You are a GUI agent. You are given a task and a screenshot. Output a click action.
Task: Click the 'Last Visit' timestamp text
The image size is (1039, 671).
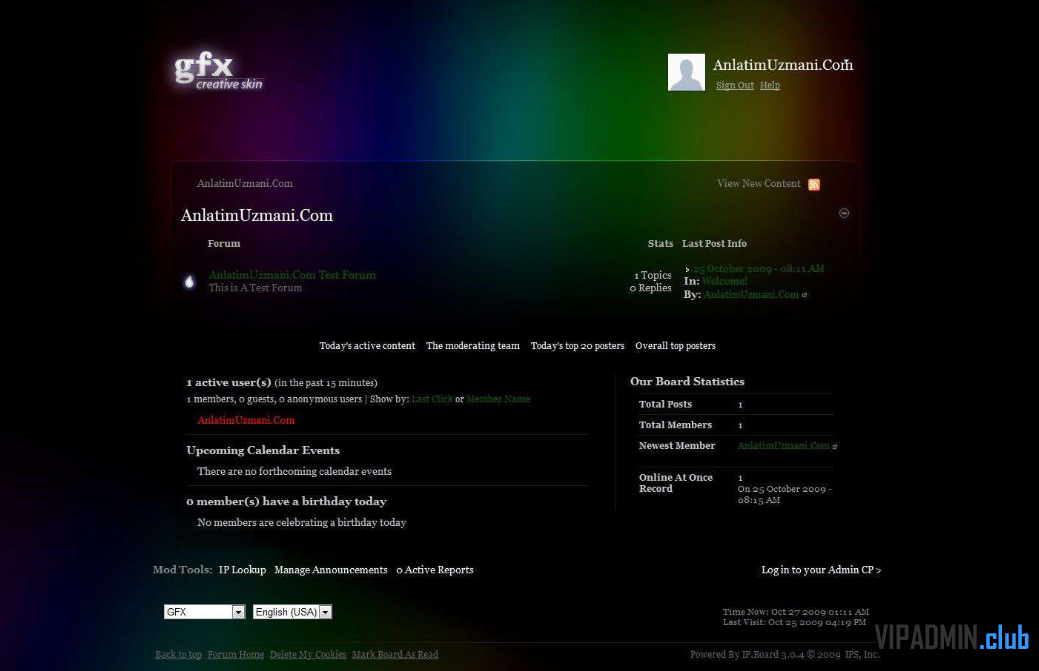pyautogui.click(x=794, y=622)
